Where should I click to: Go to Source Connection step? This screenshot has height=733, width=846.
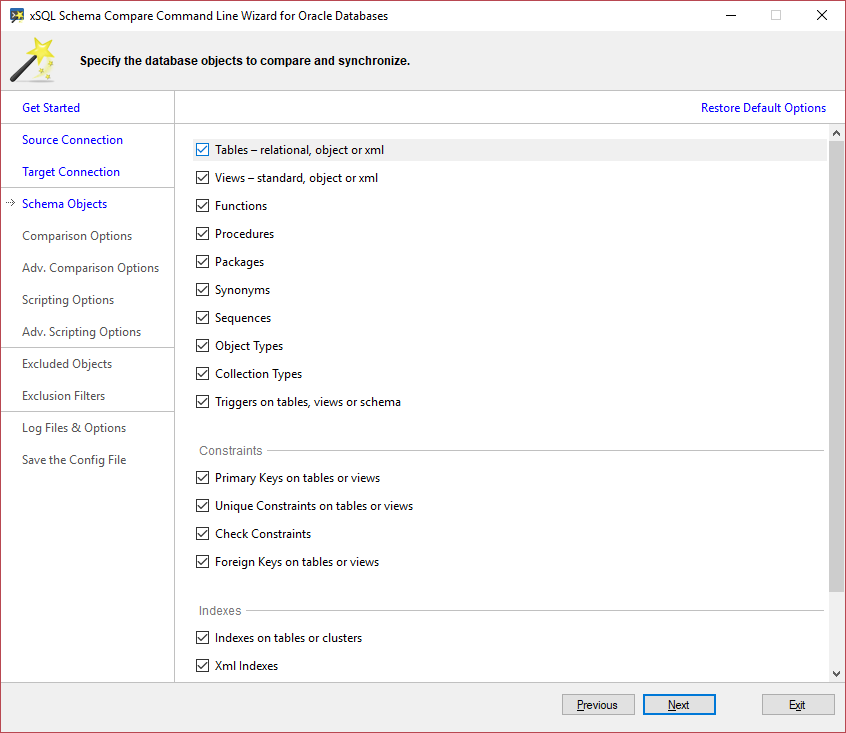click(x=72, y=140)
